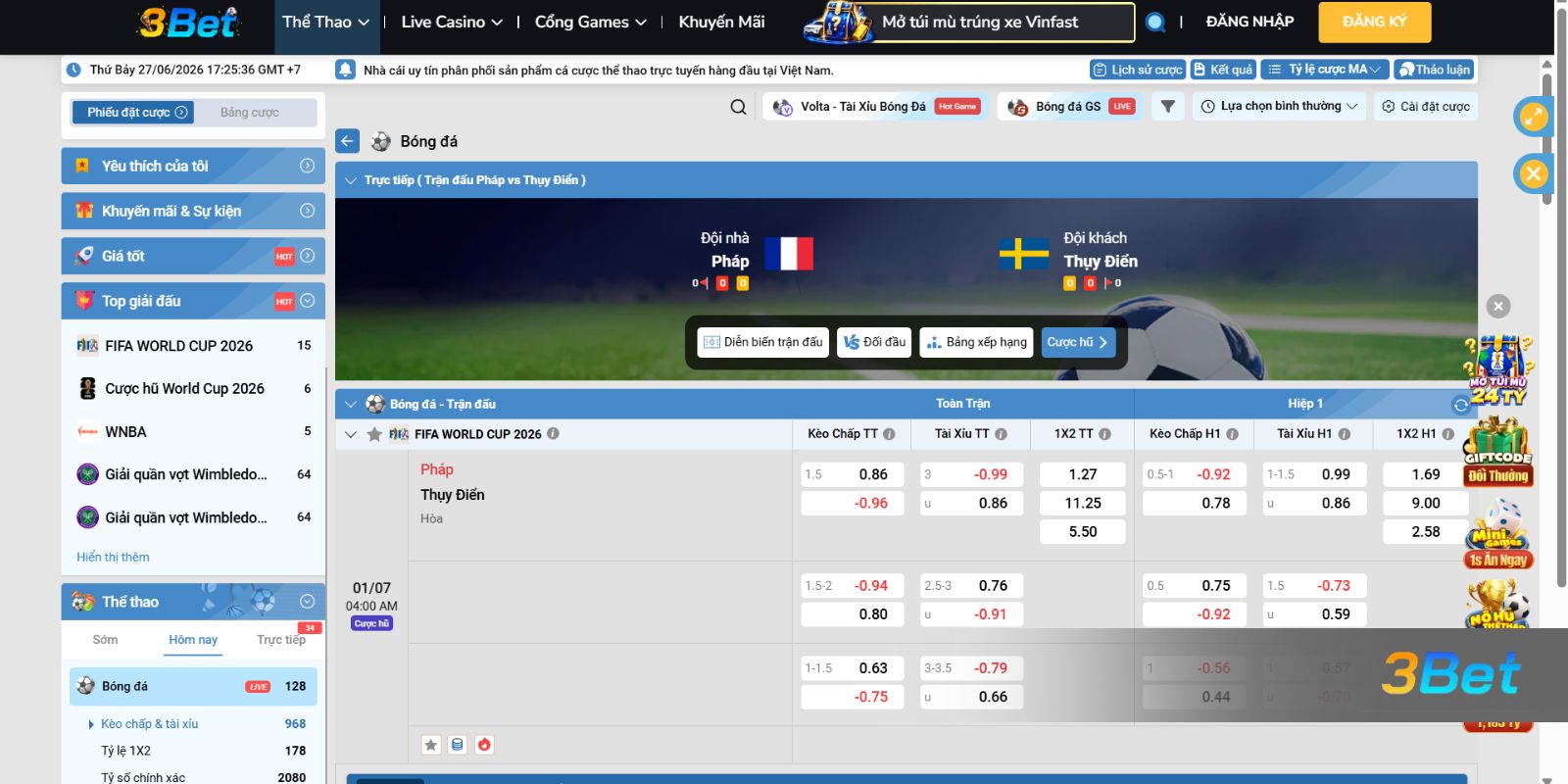The image size is (1568, 784).
Task: Close the floating promo with gray X
Action: pyautogui.click(x=1498, y=306)
